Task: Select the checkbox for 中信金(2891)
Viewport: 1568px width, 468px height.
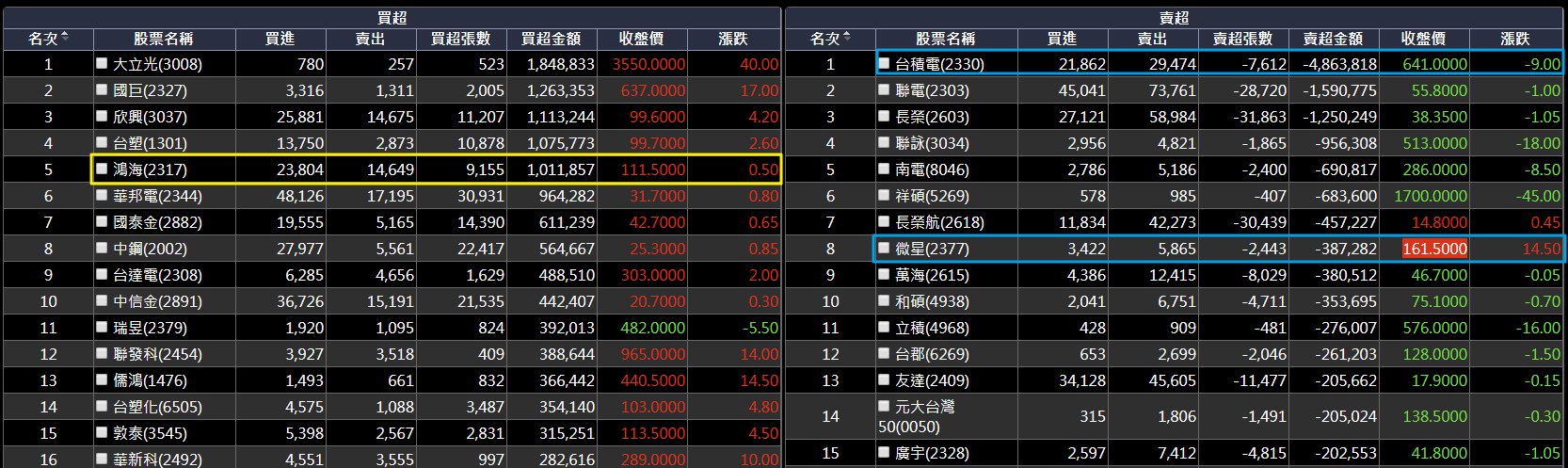Action: (102, 300)
